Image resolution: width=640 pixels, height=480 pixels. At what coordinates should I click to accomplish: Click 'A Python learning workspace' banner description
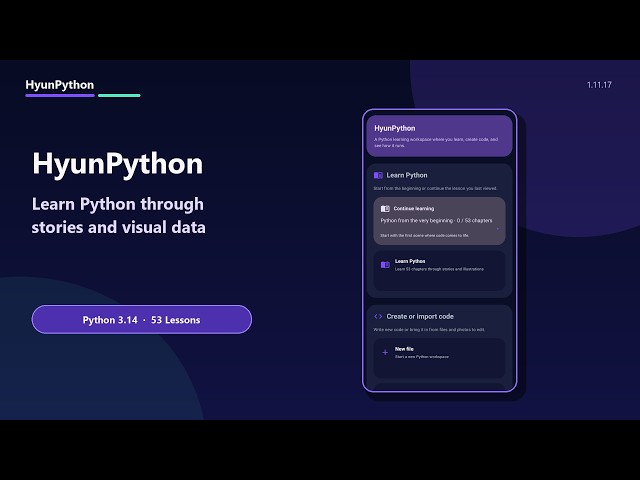pos(436,142)
